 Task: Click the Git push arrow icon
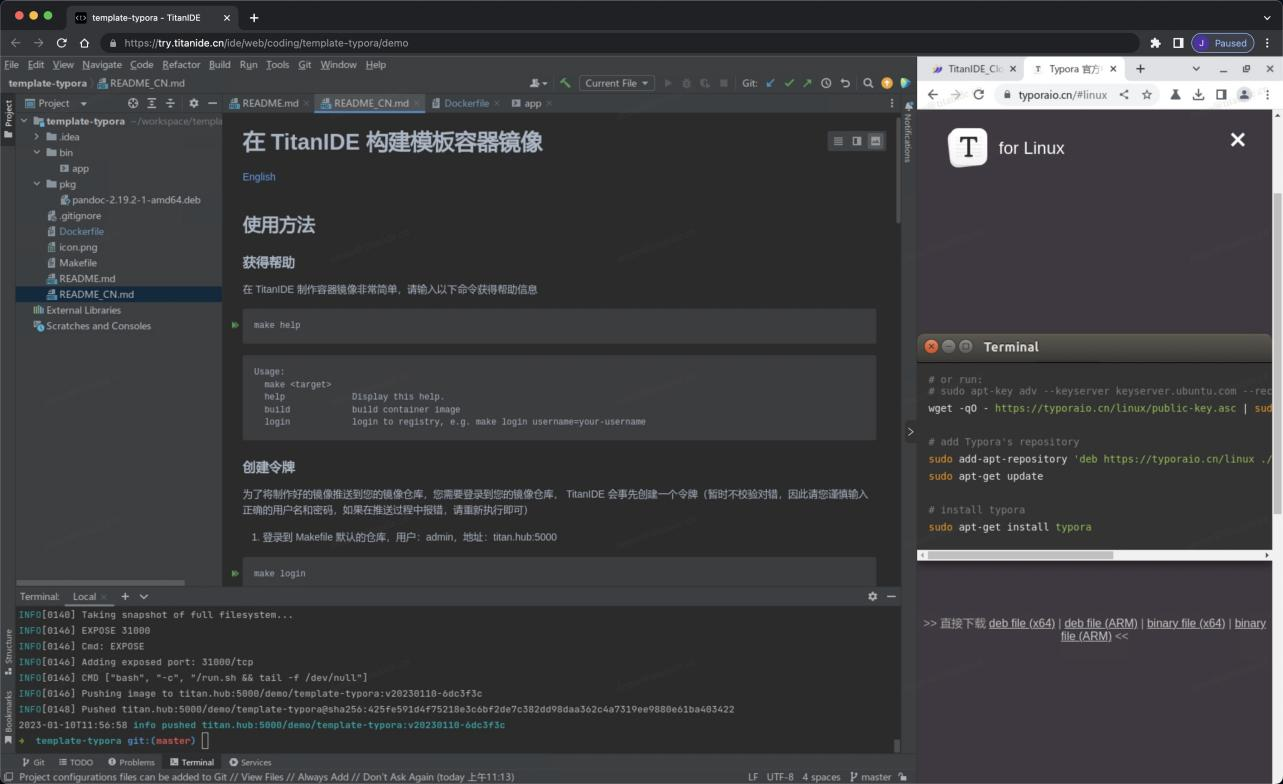pyautogui.click(x=807, y=83)
